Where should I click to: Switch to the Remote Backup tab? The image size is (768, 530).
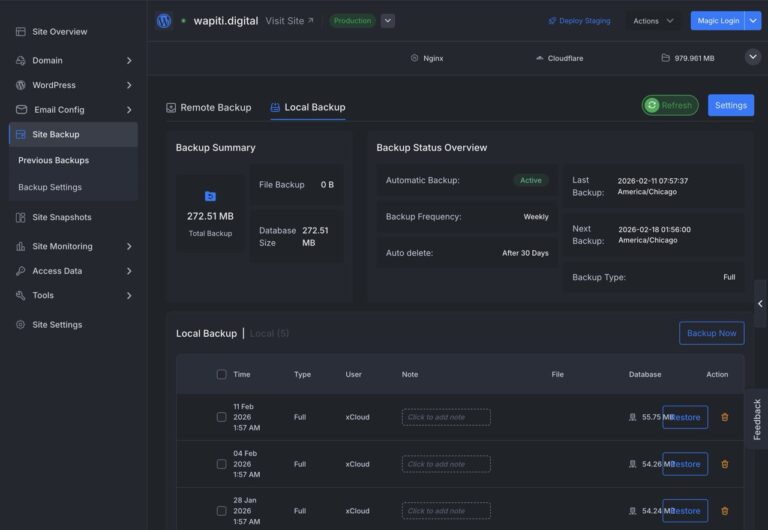coord(208,107)
